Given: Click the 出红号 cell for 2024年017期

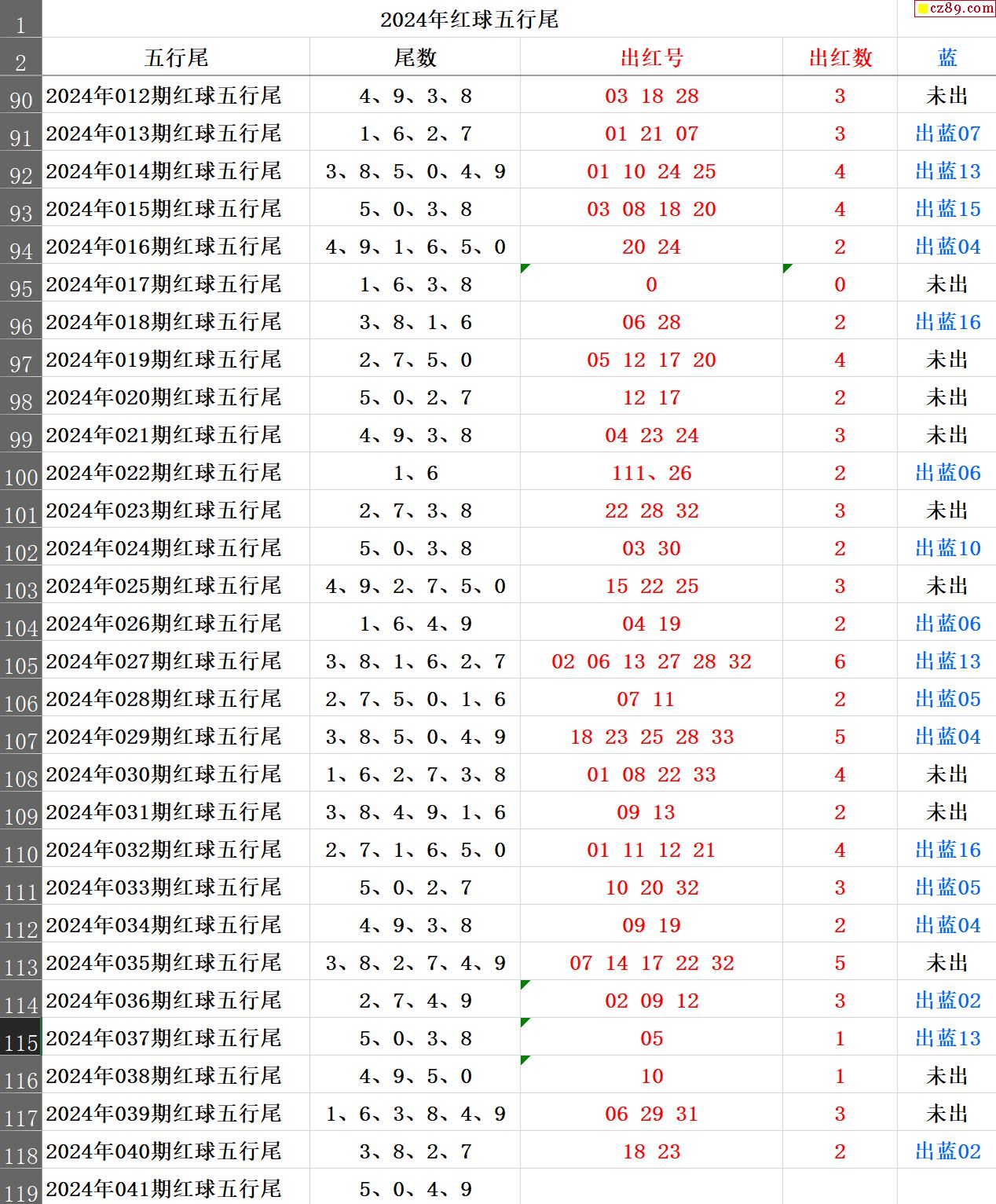Looking at the screenshot, I should pyautogui.click(x=651, y=284).
